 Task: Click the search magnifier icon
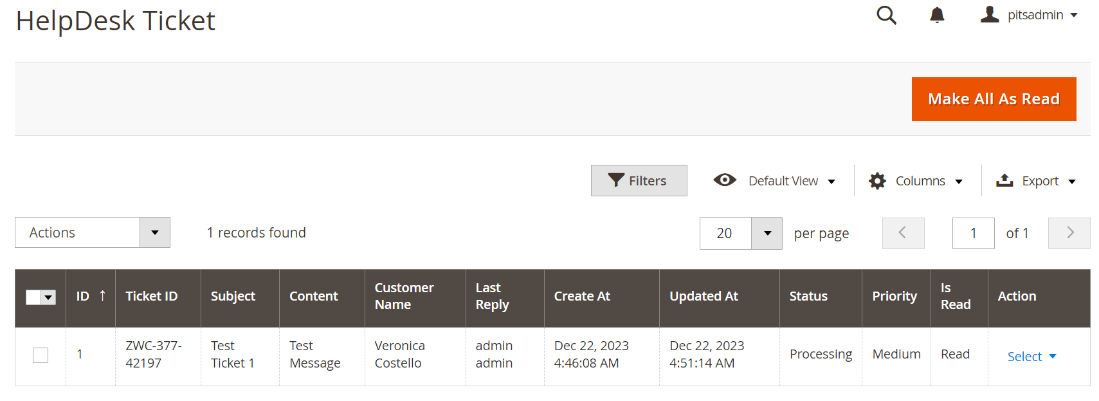tap(886, 15)
